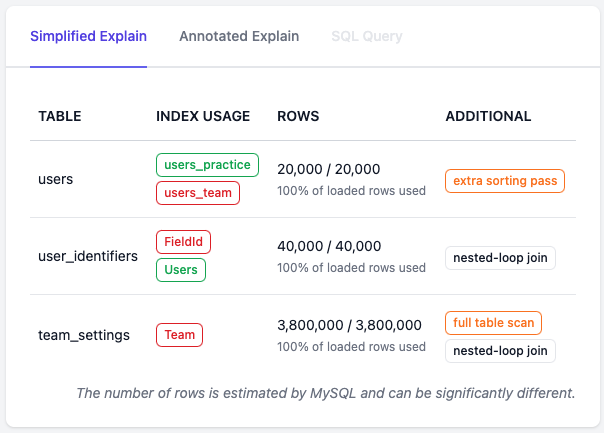Click the extra sorting pass badge
Image resolution: width=604 pixels, height=433 pixels.
tap(505, 181)
